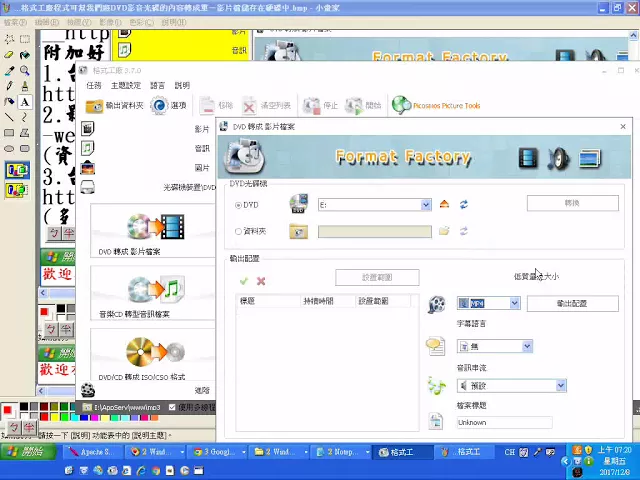Image resolution: width=640 pixels, height=480 pixels.
Task: Select the Airbrush tool in Paint
Action: (9, 102)
